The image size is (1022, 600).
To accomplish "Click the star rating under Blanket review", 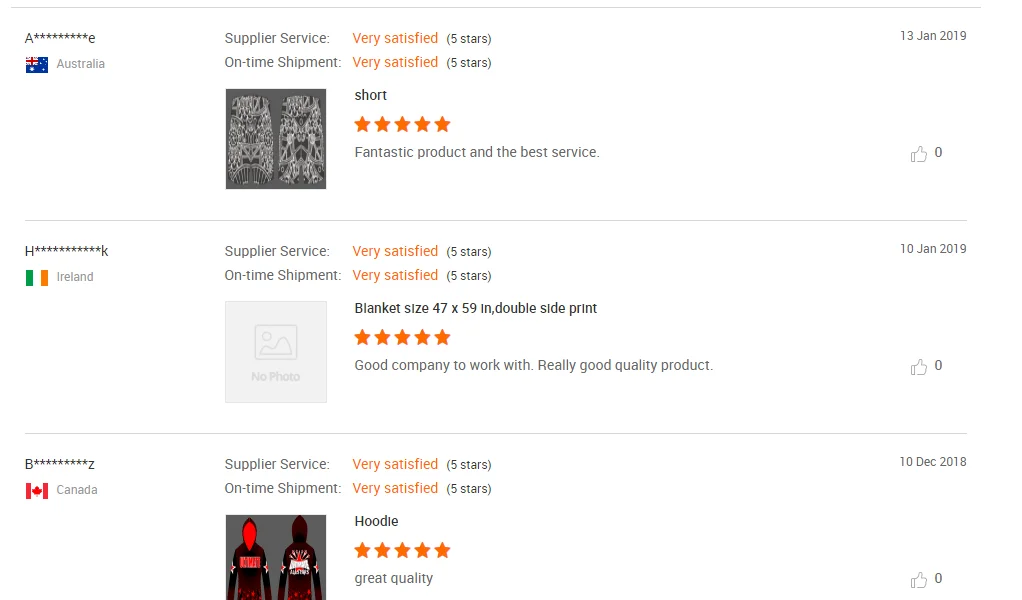I will (402, 337).
